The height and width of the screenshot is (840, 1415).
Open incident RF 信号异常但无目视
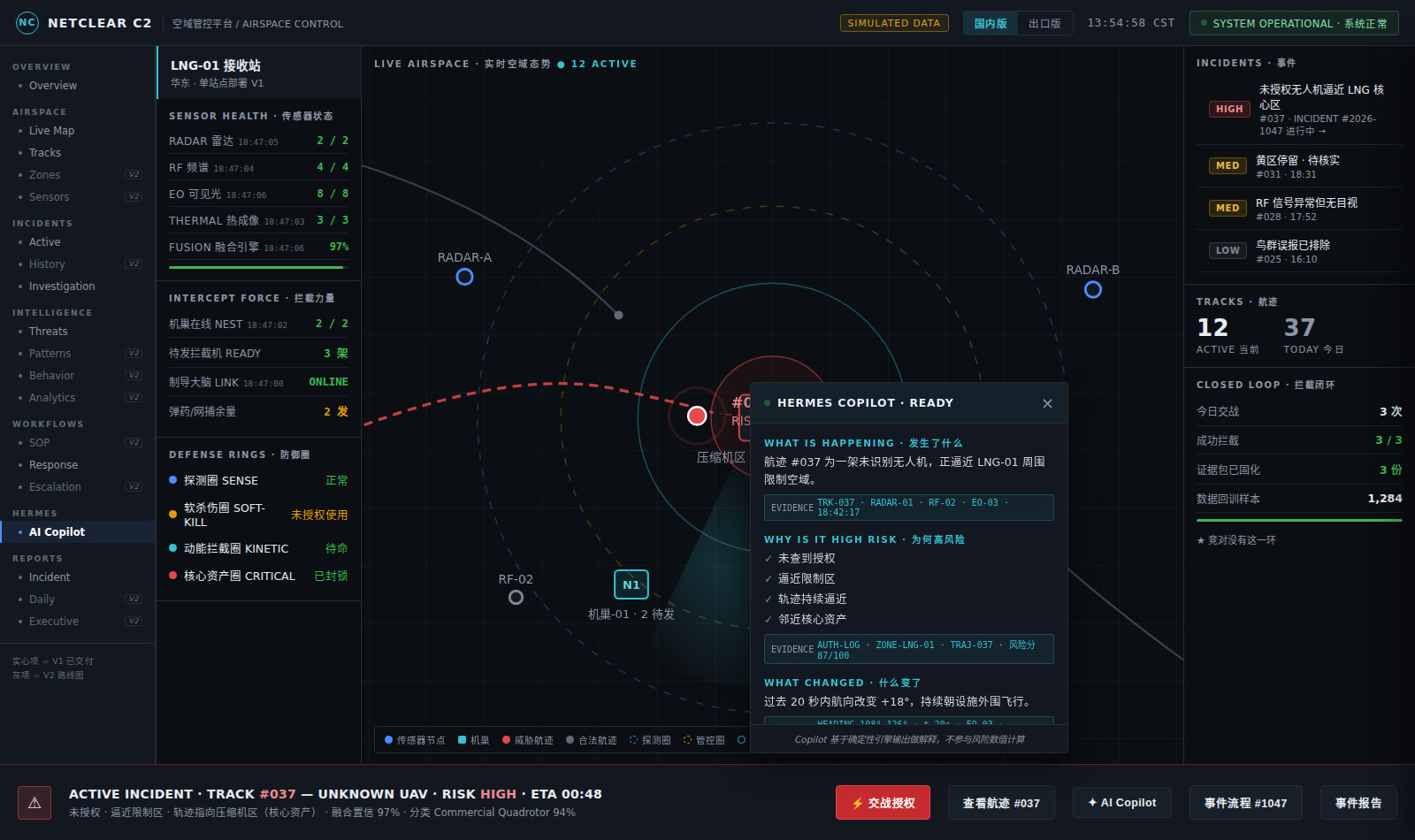[x=1299, y=209]
